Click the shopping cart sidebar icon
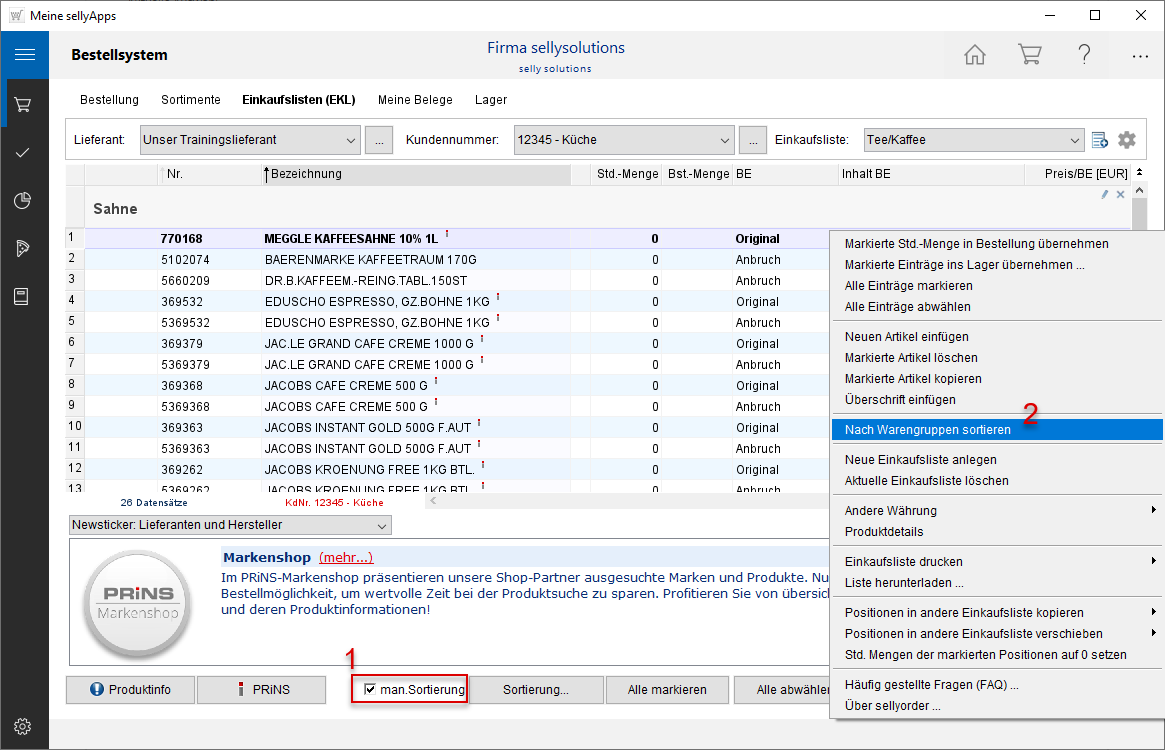1165x750 pixels. pyautogui.click(x=23, y=104)
